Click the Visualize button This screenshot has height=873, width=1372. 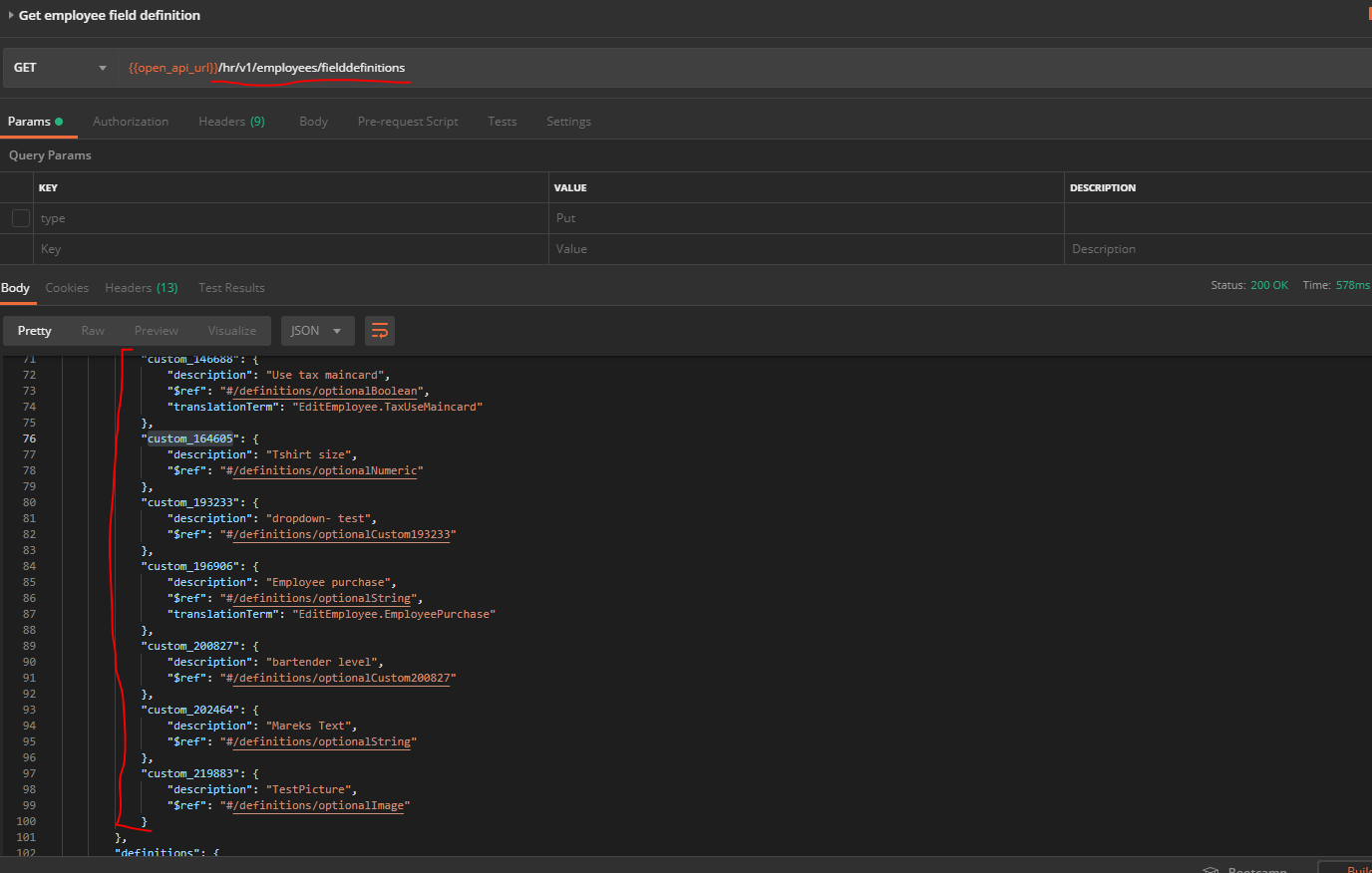[x=232, y=330]
